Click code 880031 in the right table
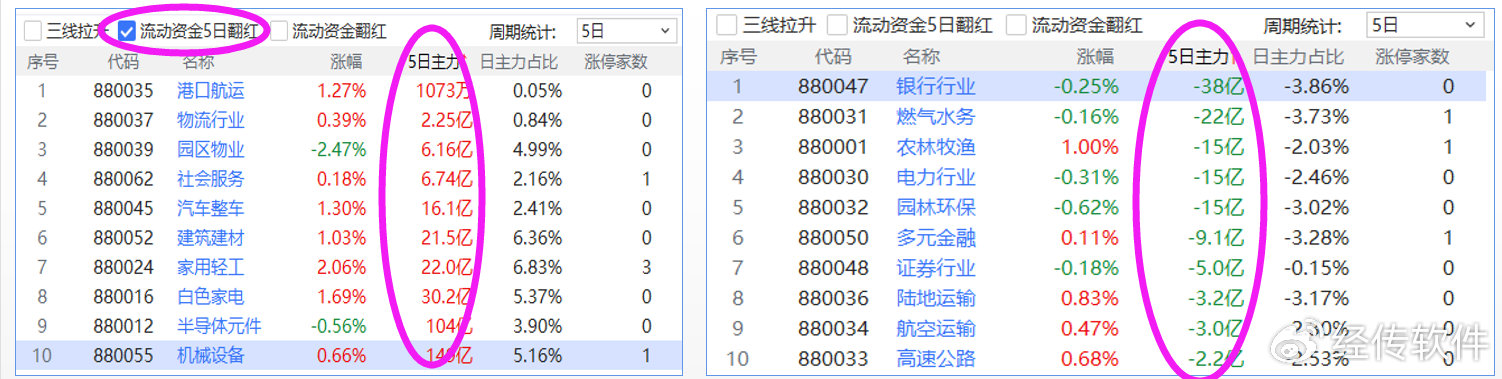Screen dimensions: 1502x379 pos(833,117)
